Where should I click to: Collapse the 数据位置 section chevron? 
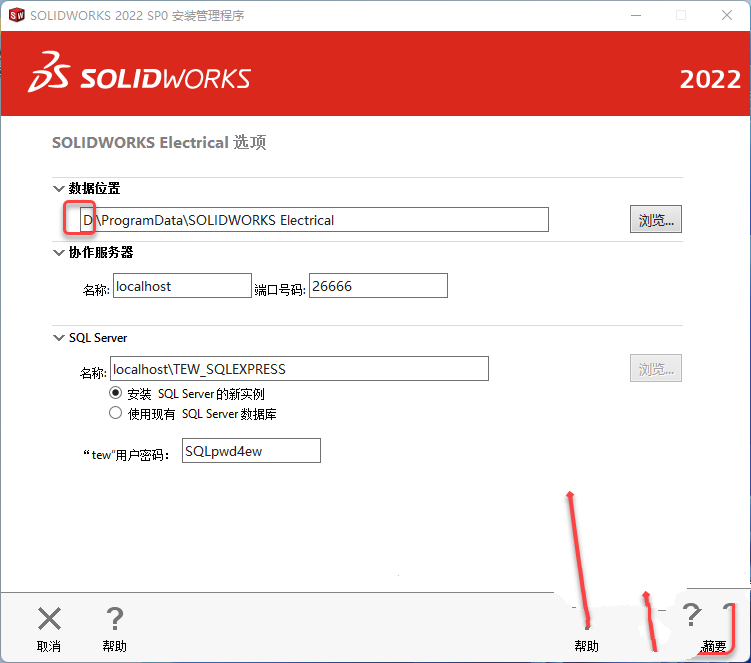coord(58,188)
